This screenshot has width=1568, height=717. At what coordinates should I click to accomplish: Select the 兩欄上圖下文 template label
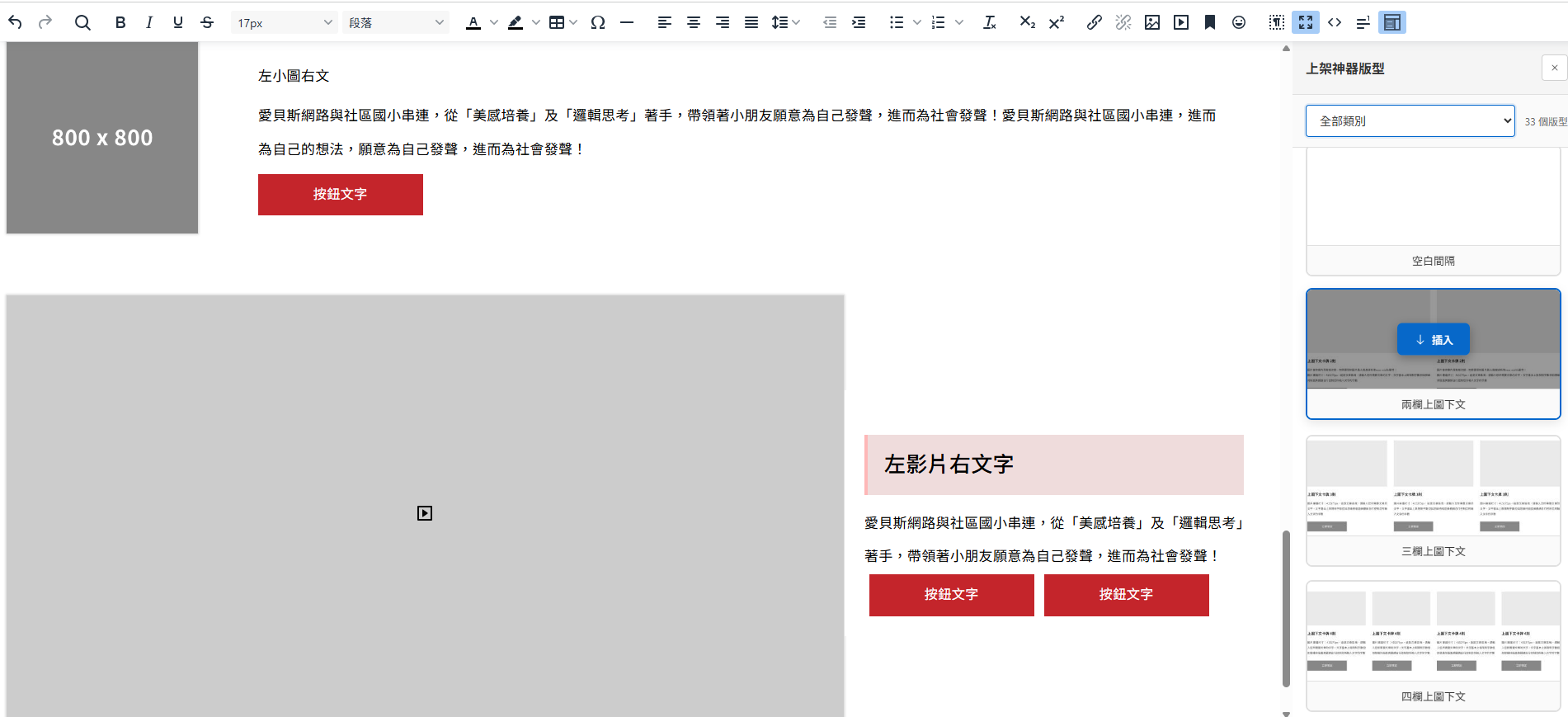pos(1434,404)
